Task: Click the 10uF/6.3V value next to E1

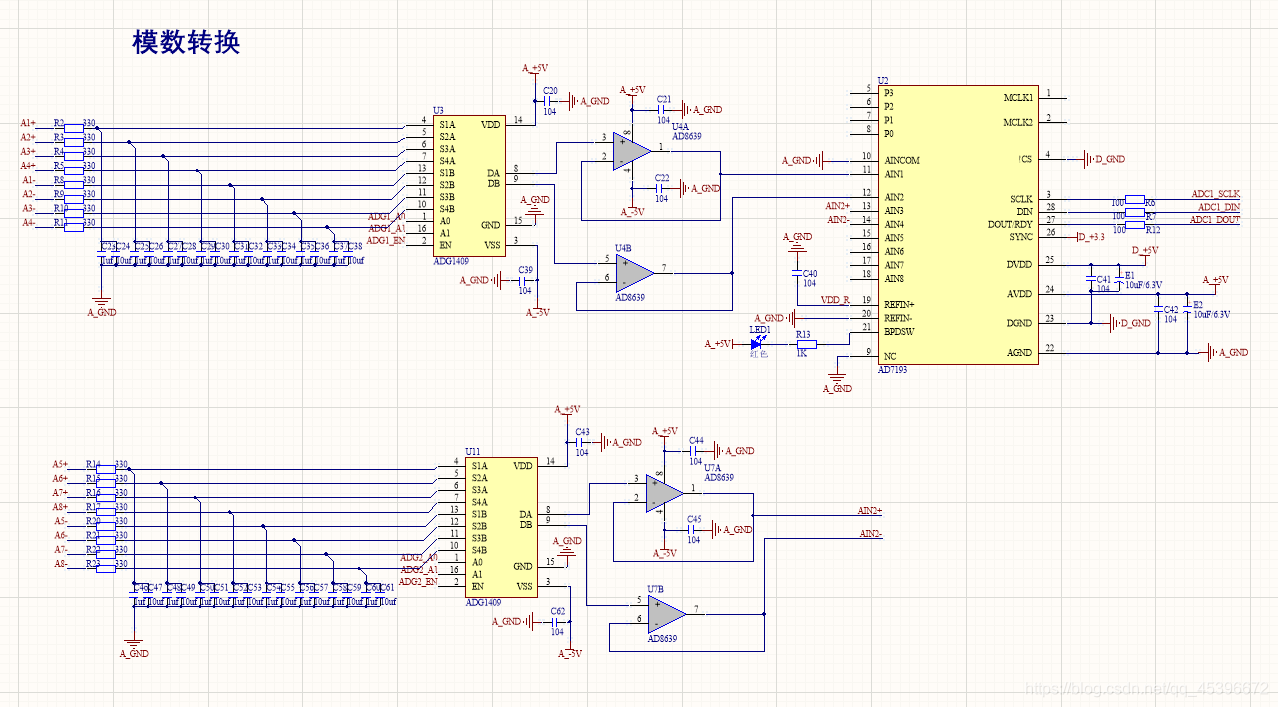Action: tap(1145, 285)
